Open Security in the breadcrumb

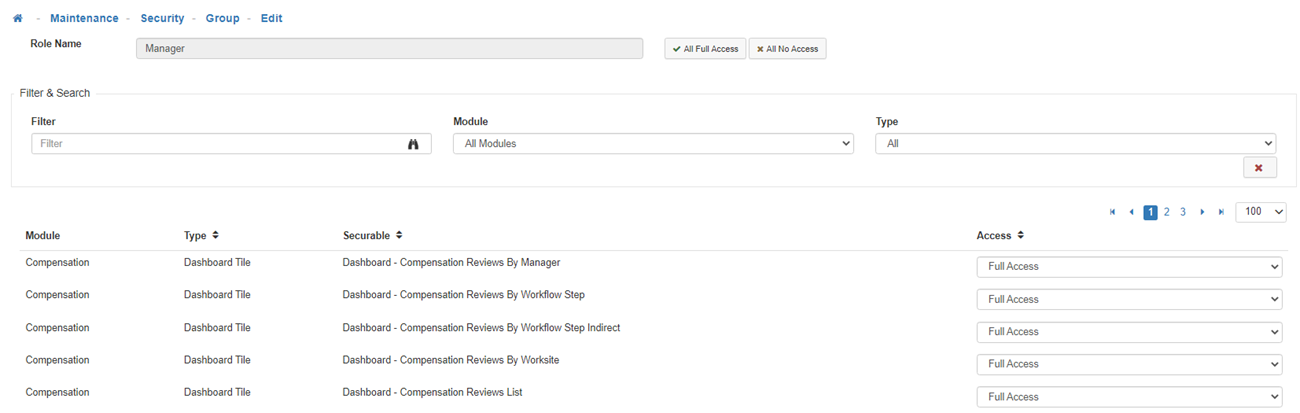point(162,18)
